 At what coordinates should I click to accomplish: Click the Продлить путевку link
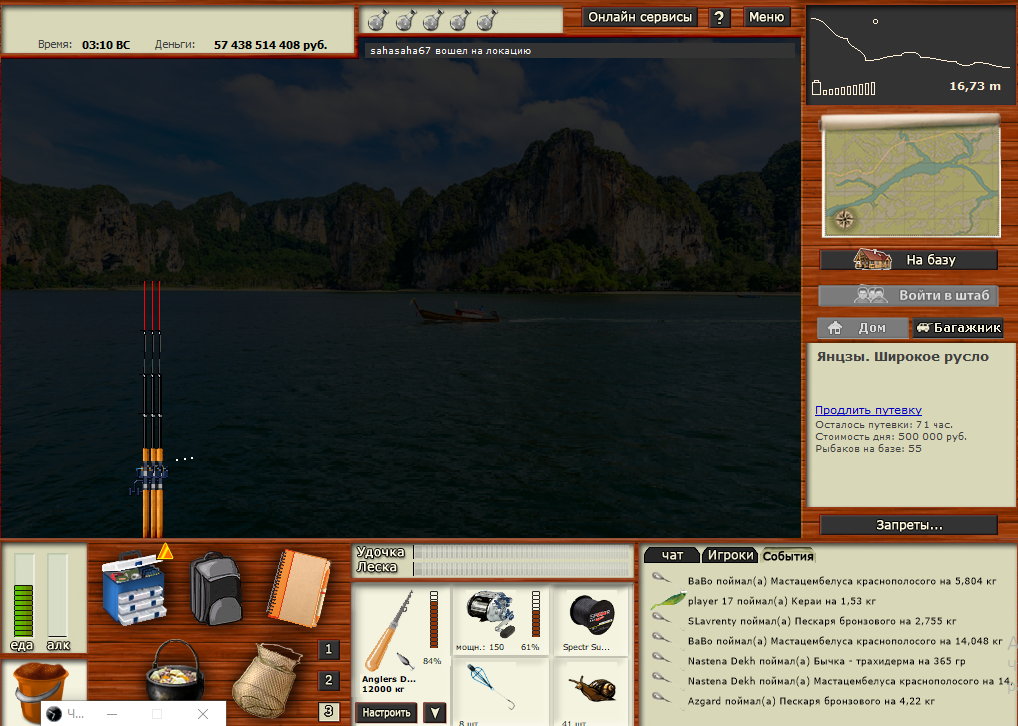(x=868, y=410)
